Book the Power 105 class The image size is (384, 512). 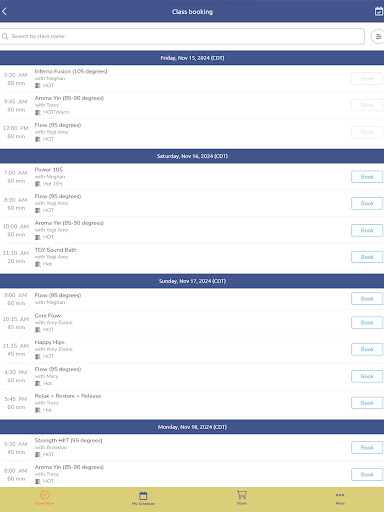click(x=367, y=177)
